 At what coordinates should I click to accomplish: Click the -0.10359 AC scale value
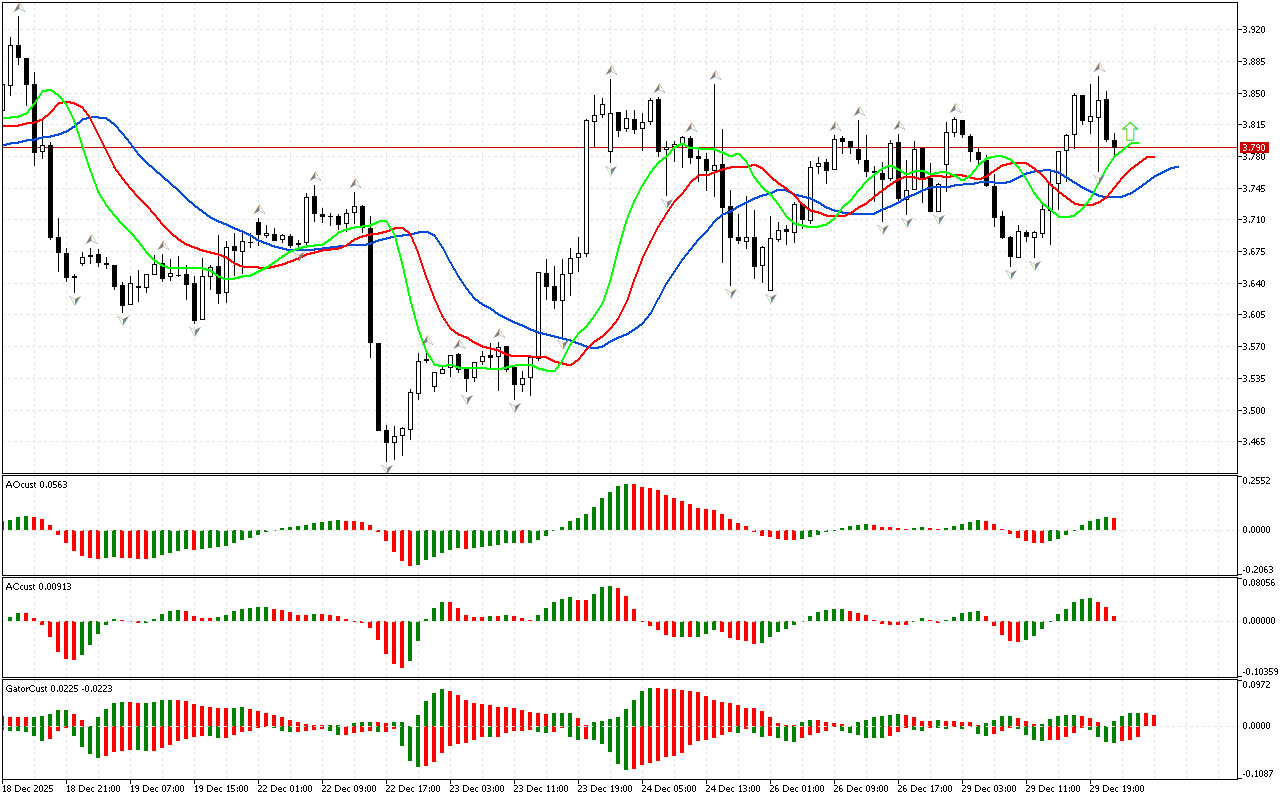1258,671
